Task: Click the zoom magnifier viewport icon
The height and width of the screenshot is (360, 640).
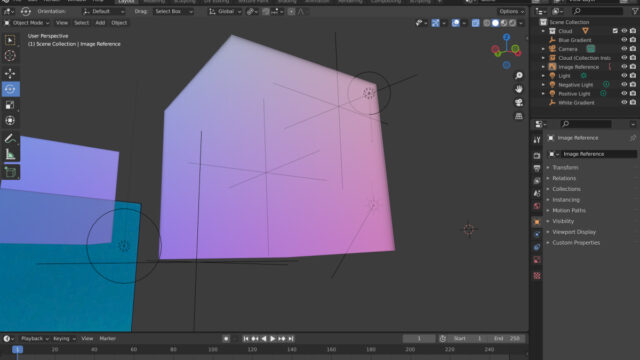Action: (x=519, y=76)
